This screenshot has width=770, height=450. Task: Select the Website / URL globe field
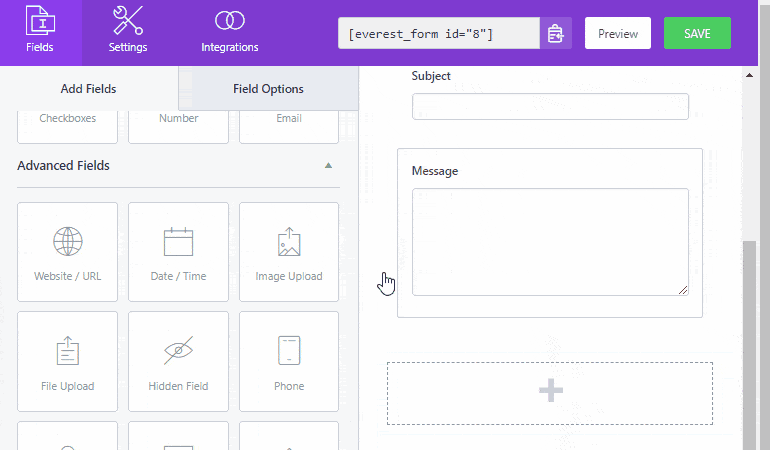click(68, 252)
